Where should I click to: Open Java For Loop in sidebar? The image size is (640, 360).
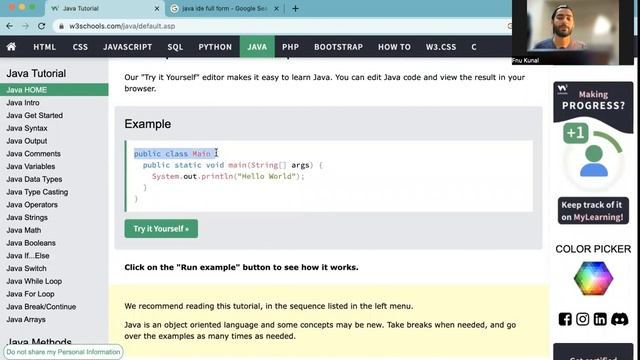pyautogui.click(x=54, y=294)
